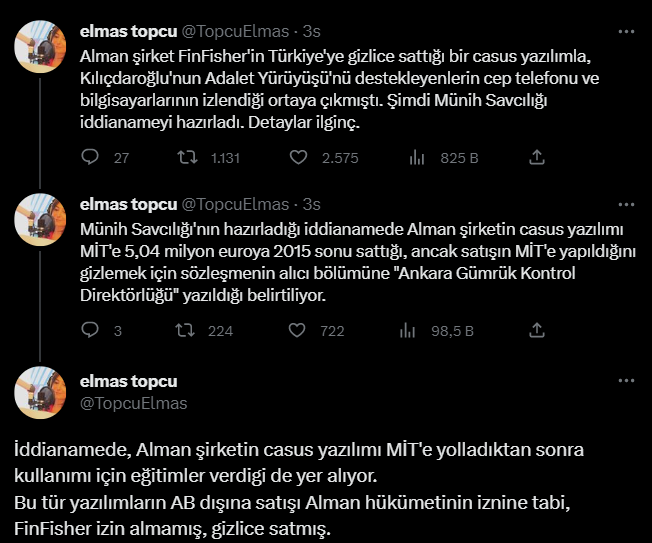This screenshot has height=543, width=652.
Task: Open avatar on the third tweet
Action: [x=40, y=393]
